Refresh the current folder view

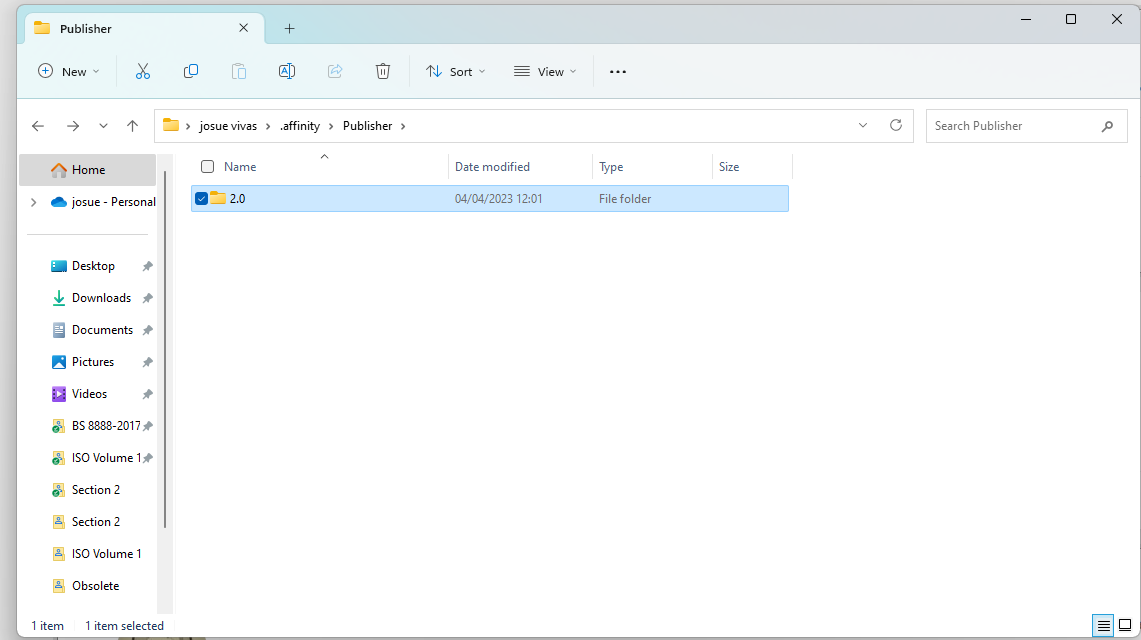click(896, 126)
